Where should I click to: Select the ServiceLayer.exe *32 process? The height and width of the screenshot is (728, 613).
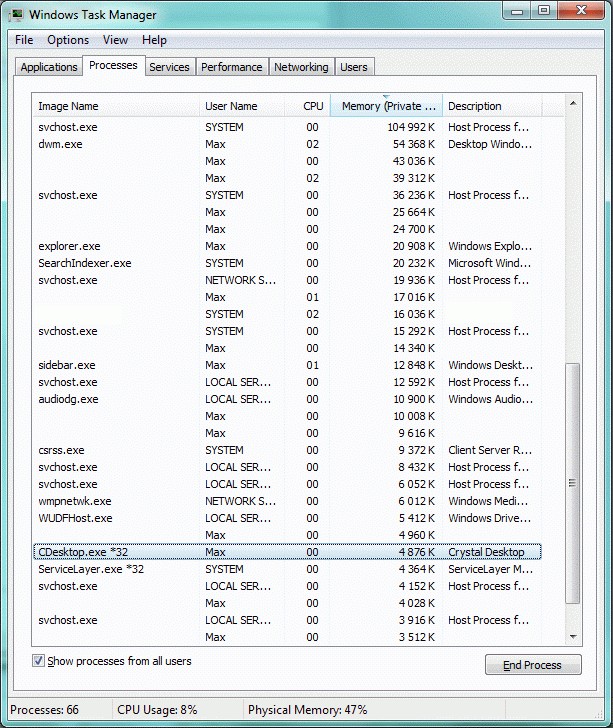tap(287, 569)
